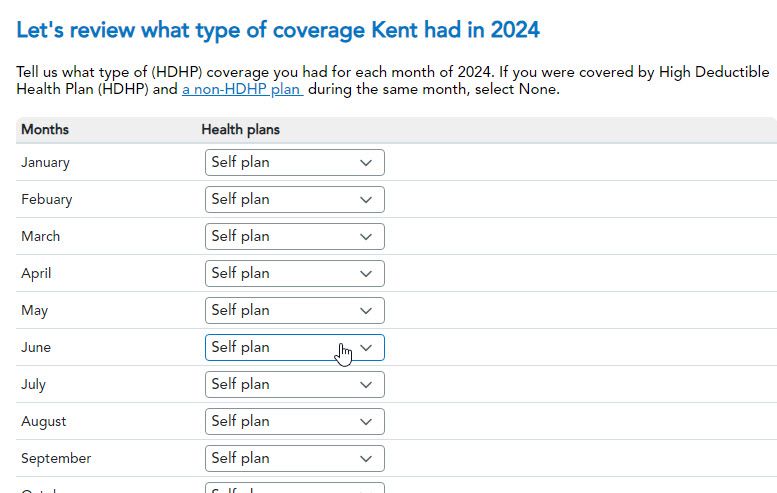The image size is (777, 493).
Task: Click the "September" month label
Action: [56, 458]
